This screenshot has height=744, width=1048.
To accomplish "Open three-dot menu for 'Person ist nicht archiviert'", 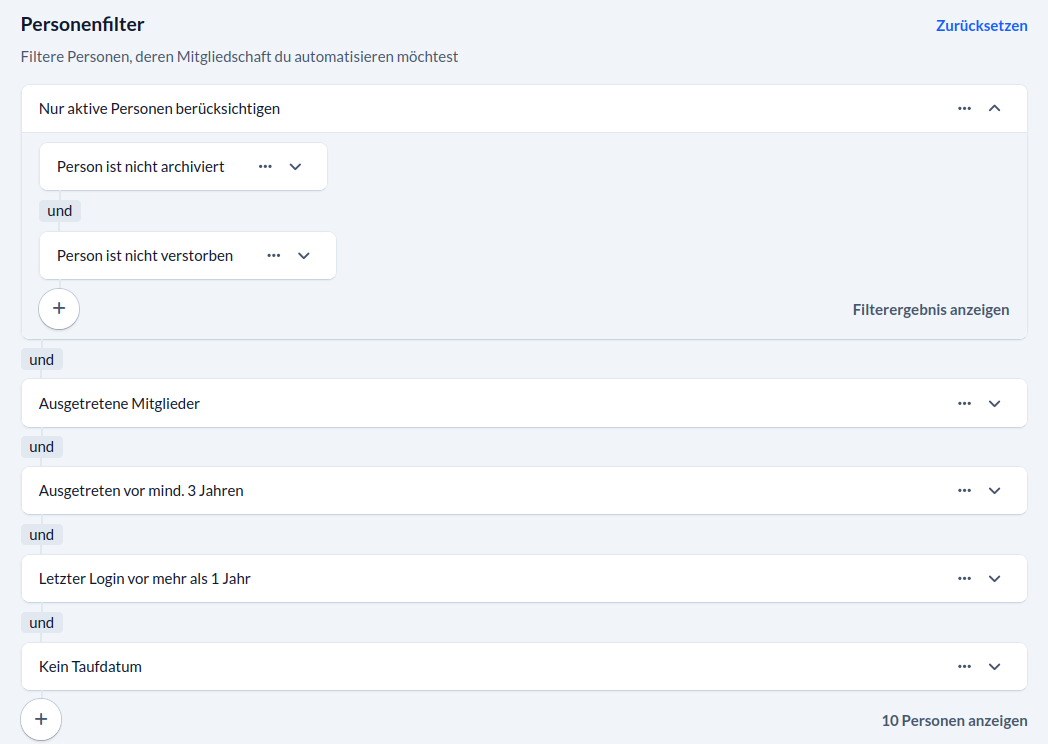I will (x=265, y=166).
